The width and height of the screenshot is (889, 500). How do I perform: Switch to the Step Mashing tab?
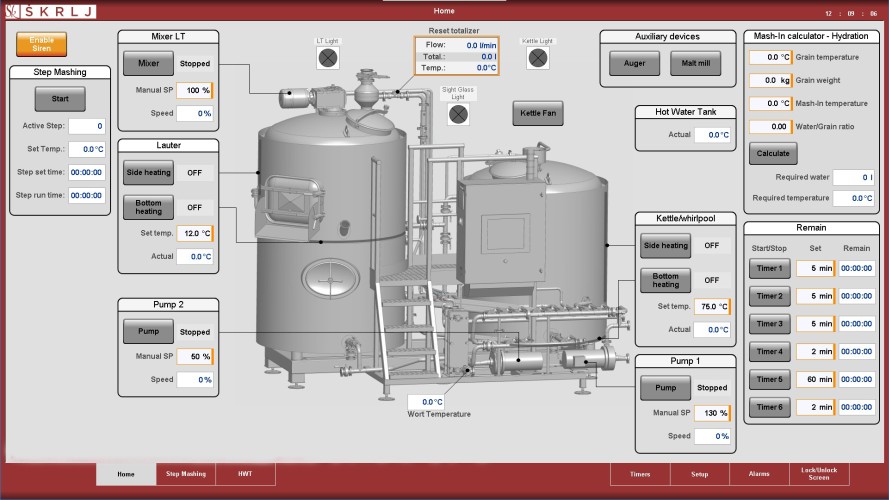pos(186,473)
